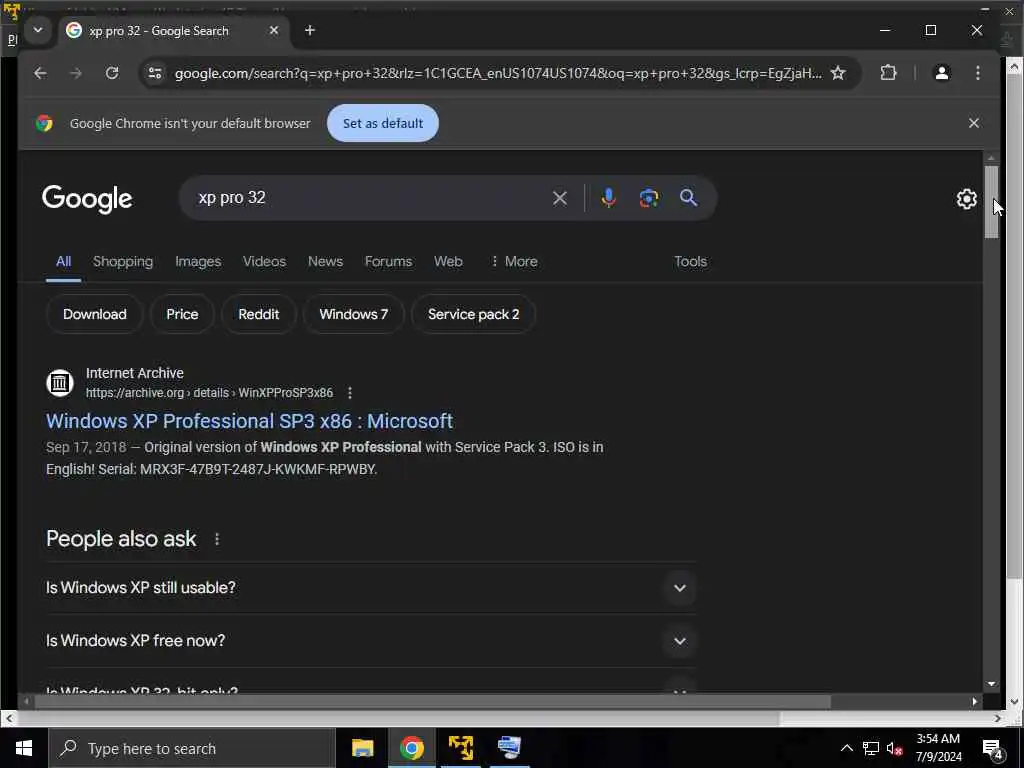This screenshot has height=768, width=1024.
Task: Expand Is Windows XP free now?
Action: 371,641
